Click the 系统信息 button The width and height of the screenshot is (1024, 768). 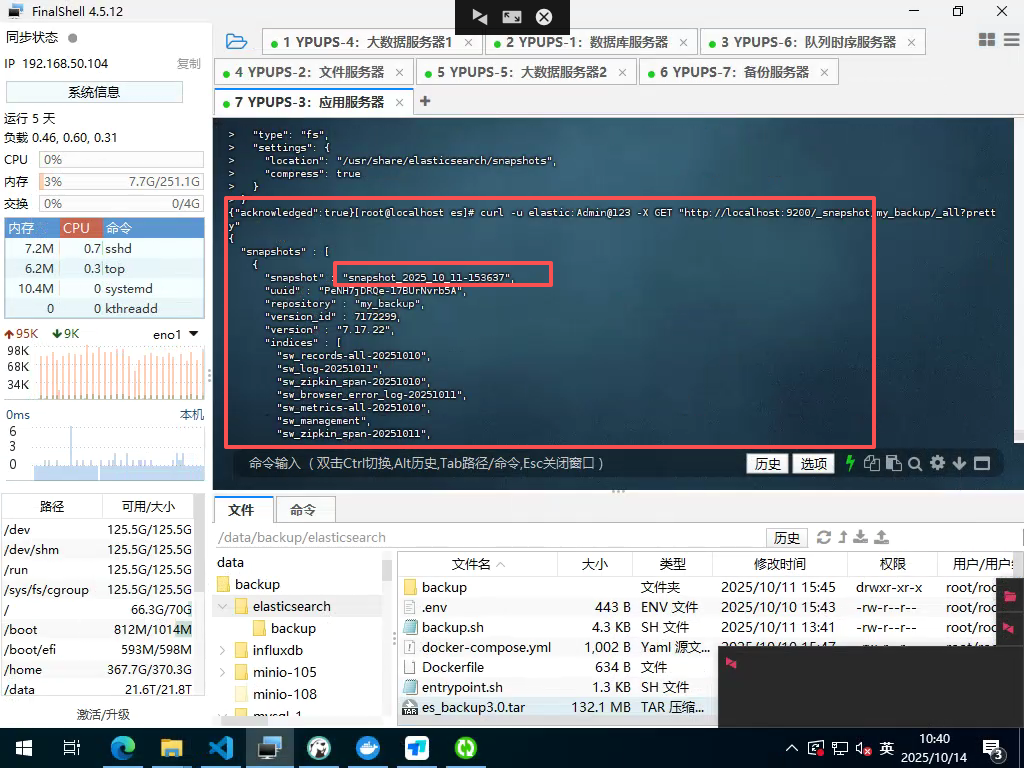[x=94, y=92]
